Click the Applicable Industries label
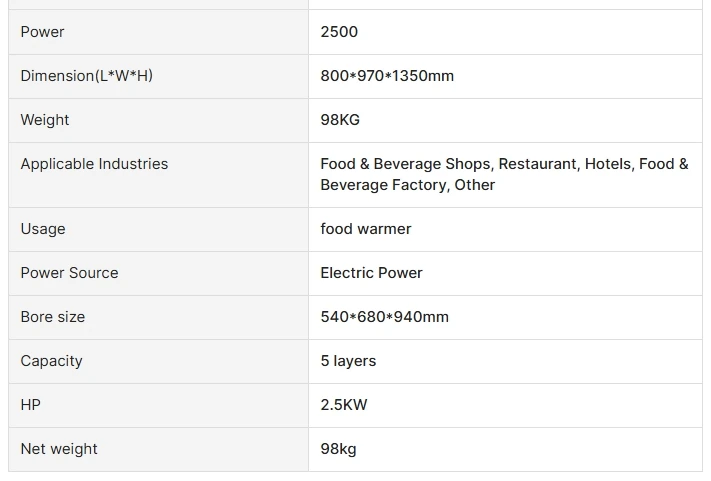Viewport: 711px width, 481px height. pyautogui.click(x=94, y=164)
